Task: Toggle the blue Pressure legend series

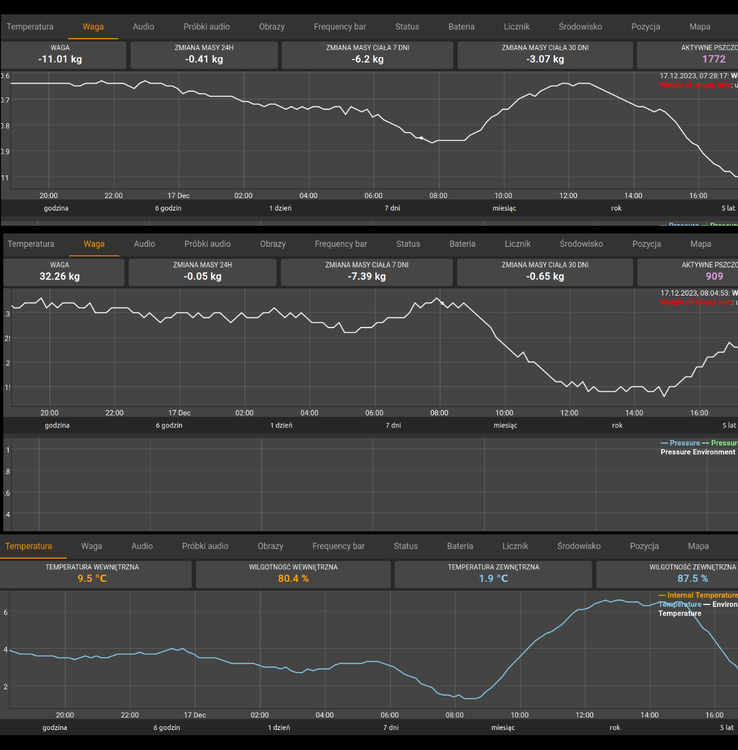Action: click(x=684, y=442)
